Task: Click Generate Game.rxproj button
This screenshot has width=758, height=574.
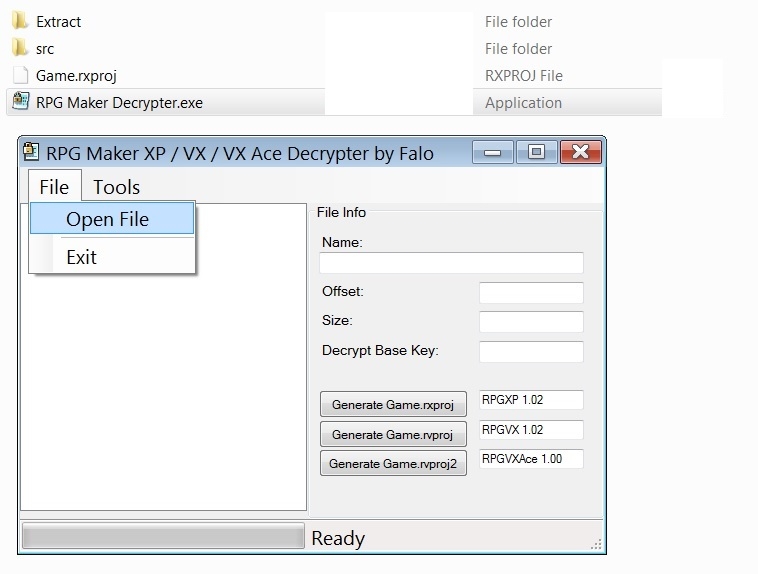Action: (x=393, y=404)
